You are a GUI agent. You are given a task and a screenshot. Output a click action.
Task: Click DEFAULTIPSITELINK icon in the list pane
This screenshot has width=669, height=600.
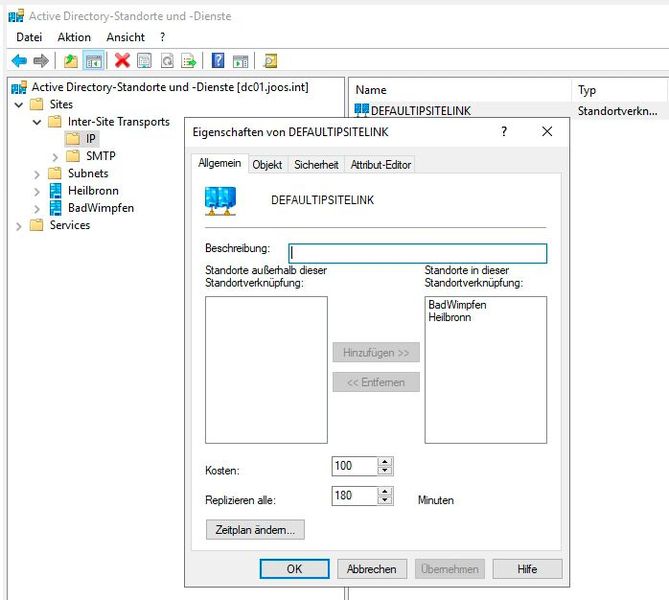pos(361,110)
